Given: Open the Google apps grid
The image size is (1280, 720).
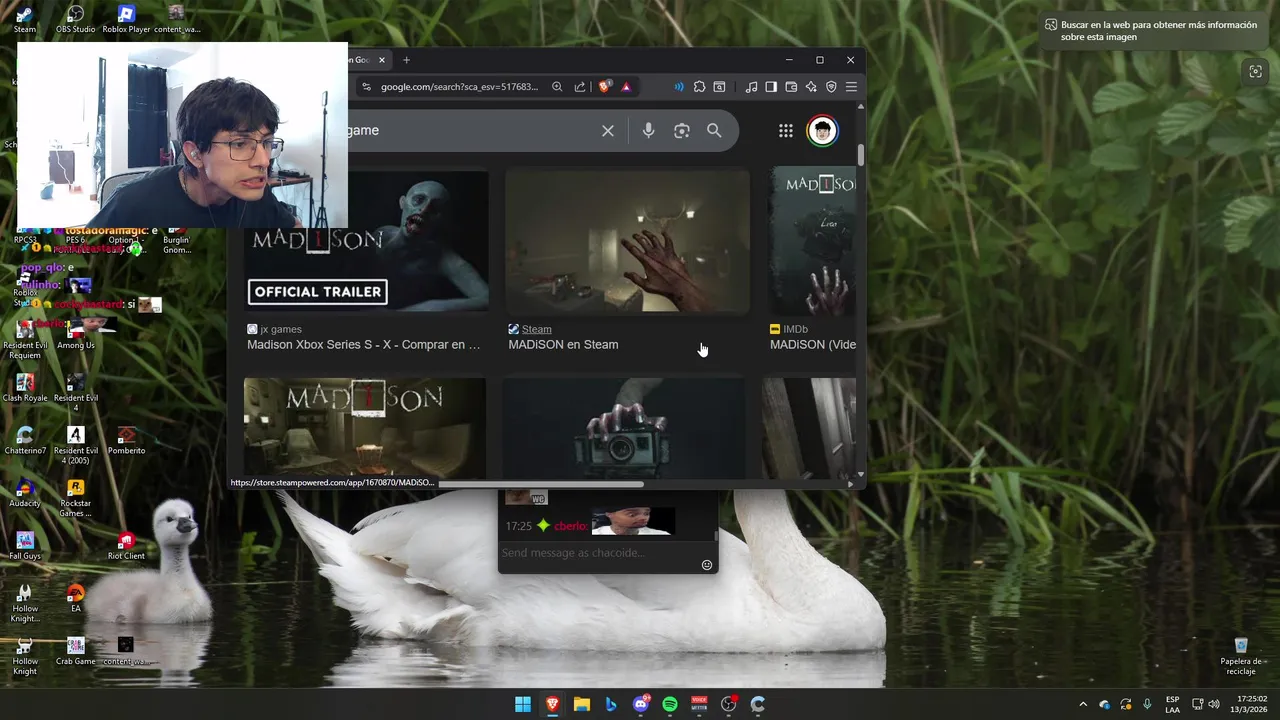Looking at the screenshot, I should 786,131.
